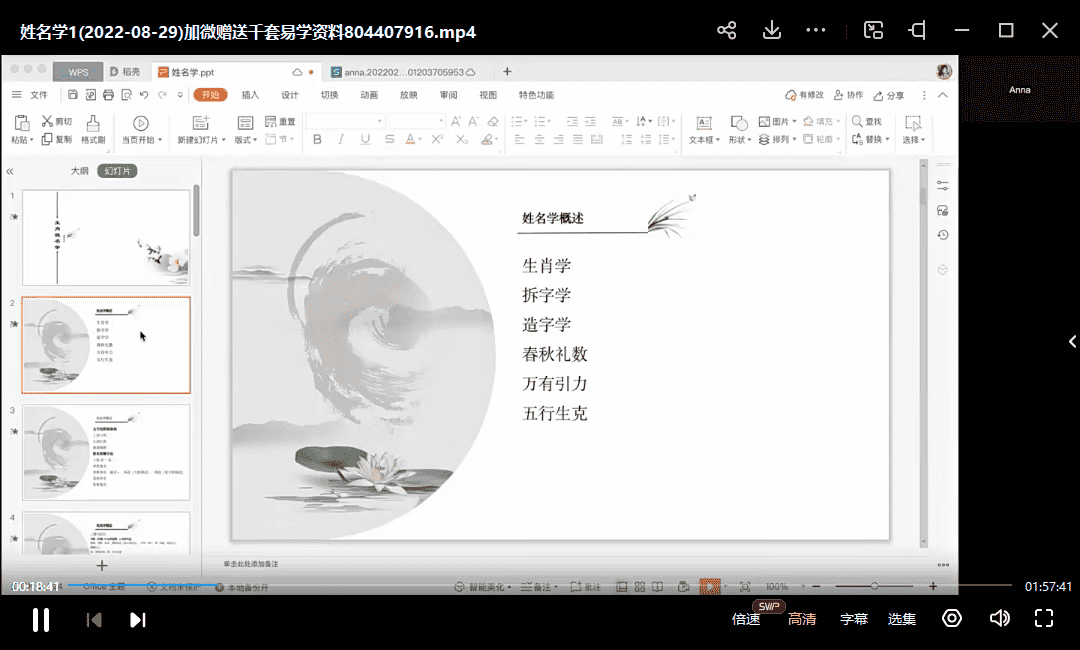Pin the player window on top
1080x650 pixels.
[x=917, y=30]
